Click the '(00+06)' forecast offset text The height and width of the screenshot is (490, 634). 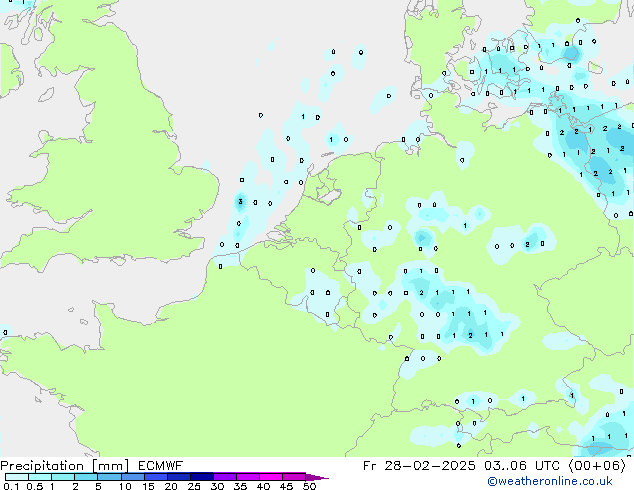(x=597, y=466)
